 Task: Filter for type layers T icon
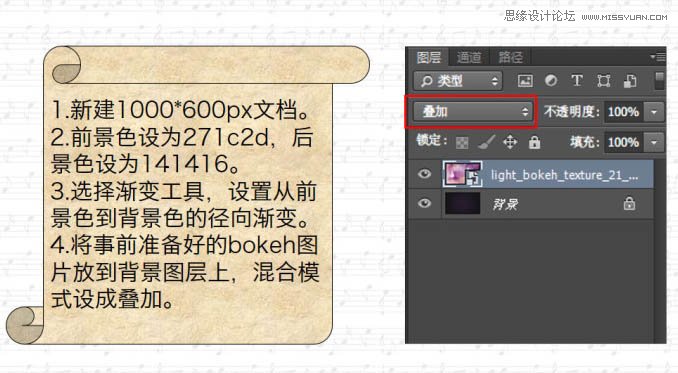pos(577,81)
